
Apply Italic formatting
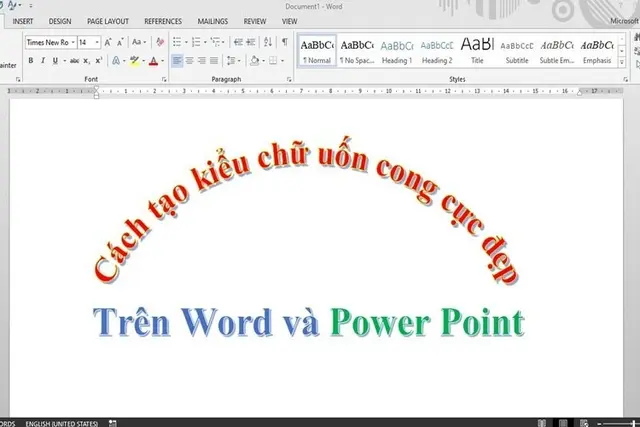pyautogui.click(x=43, y=61)
